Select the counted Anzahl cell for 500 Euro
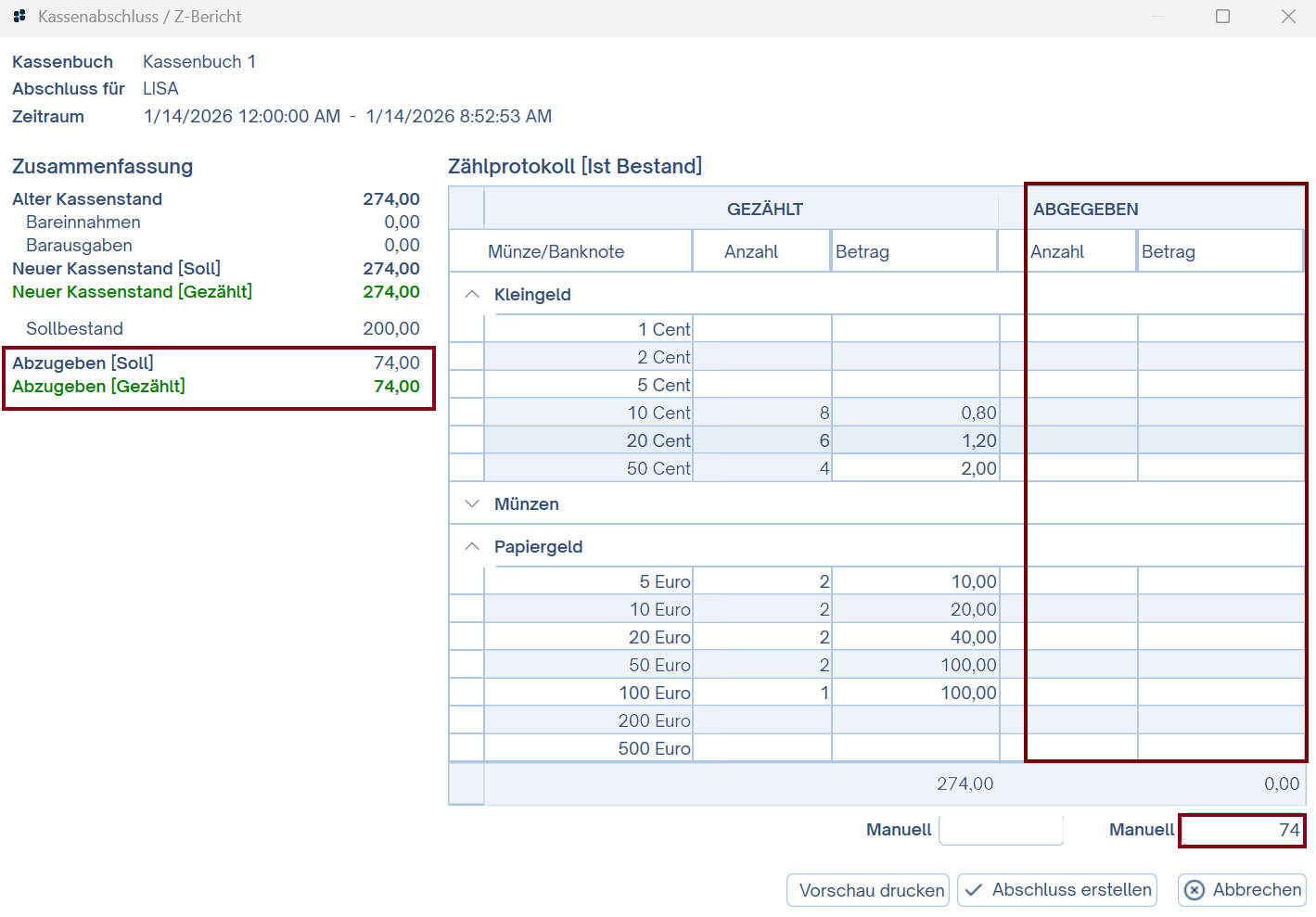 pyautogui.click(x=761, y=748)
